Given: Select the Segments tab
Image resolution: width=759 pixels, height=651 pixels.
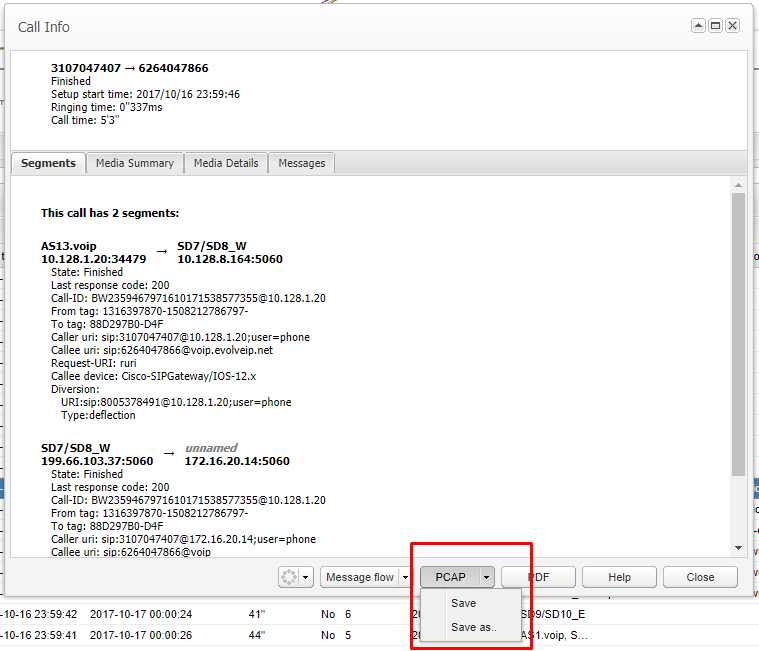Looking at the screenshot, I should 48,163.
